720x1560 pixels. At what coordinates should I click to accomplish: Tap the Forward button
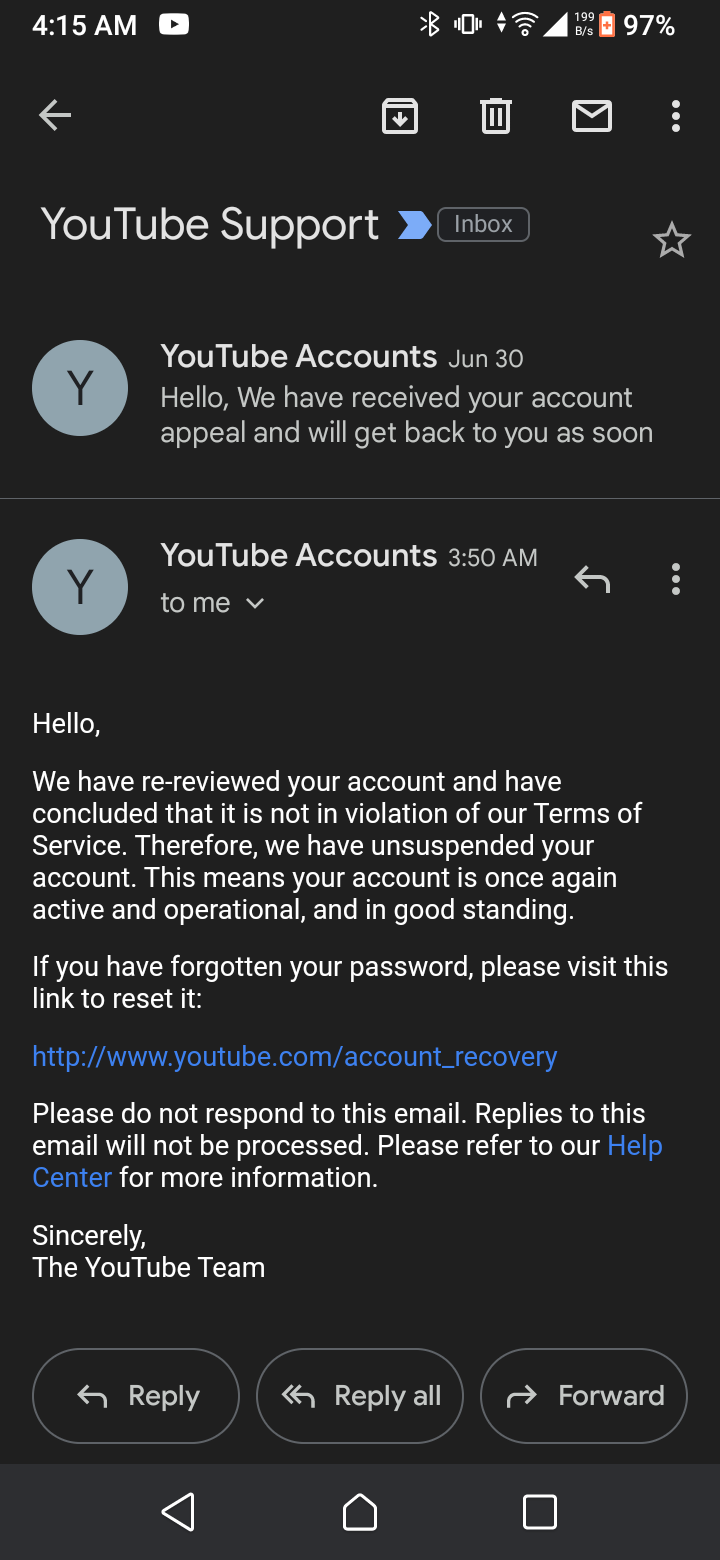(x=584, y=1396)
